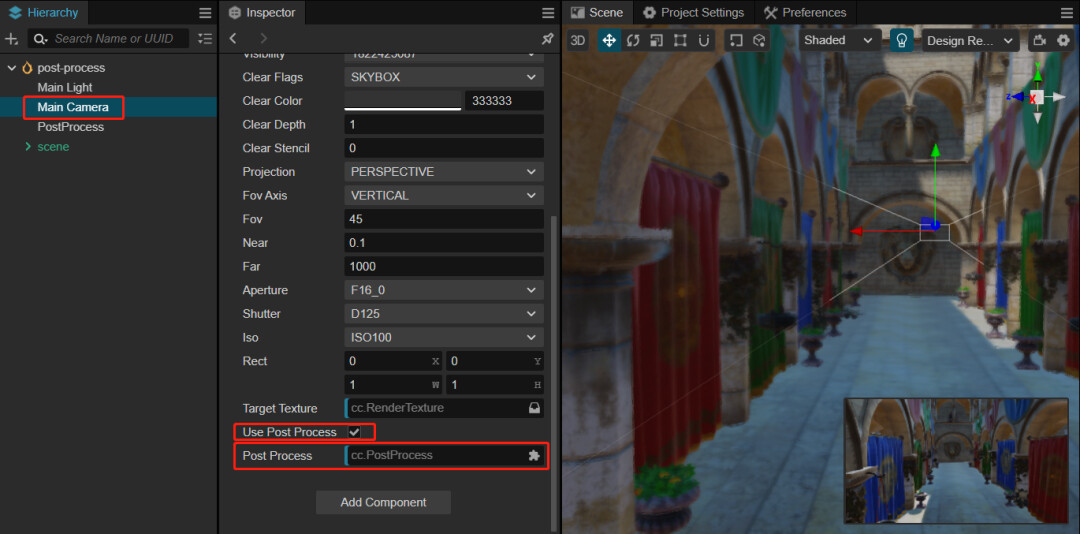Switch to the Project Settings tab
Viewport: 1080px width, 534px height.
(x=693, y=13)
